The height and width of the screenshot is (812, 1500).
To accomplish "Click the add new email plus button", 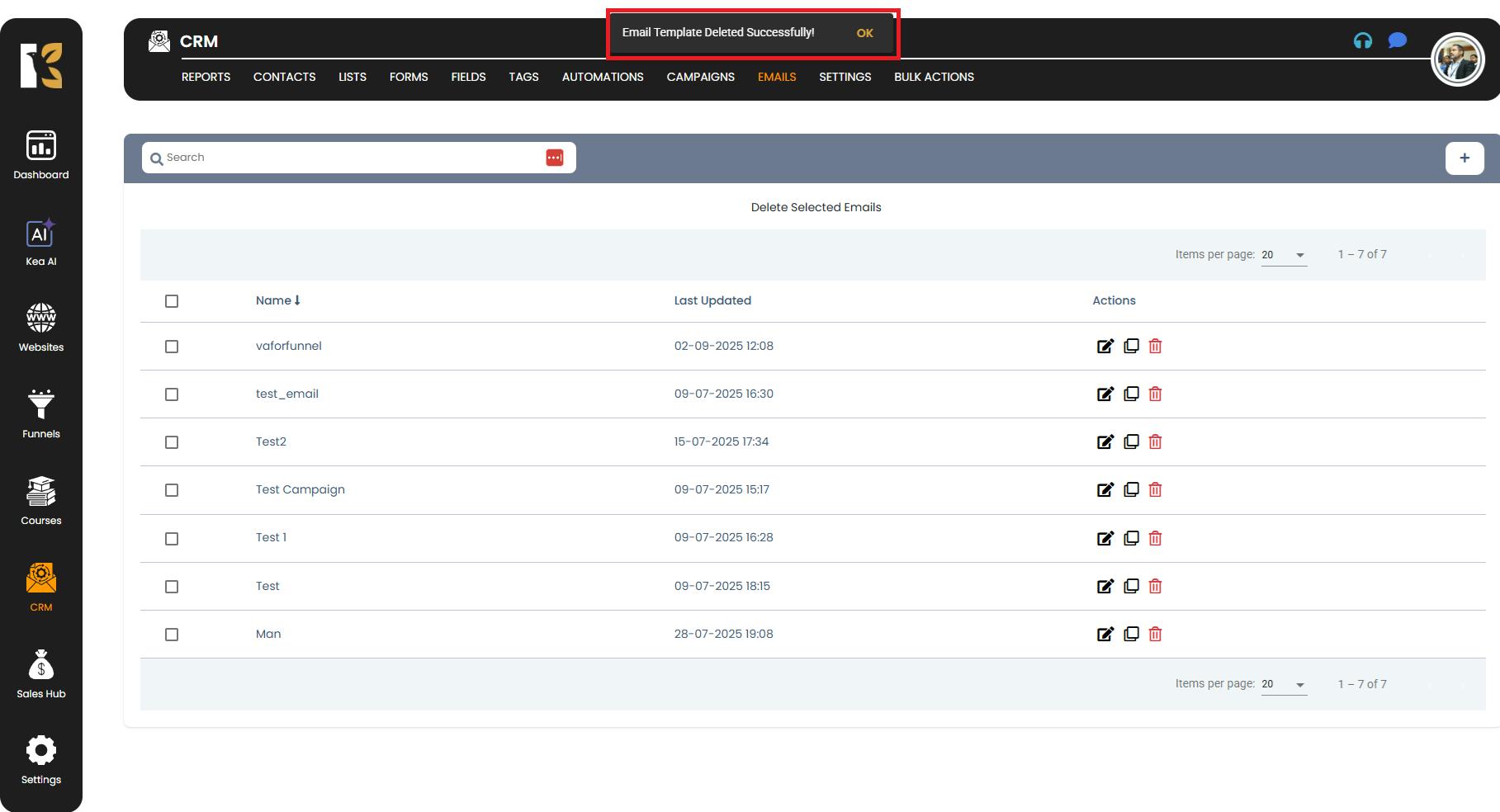I will coord(1464,158).
